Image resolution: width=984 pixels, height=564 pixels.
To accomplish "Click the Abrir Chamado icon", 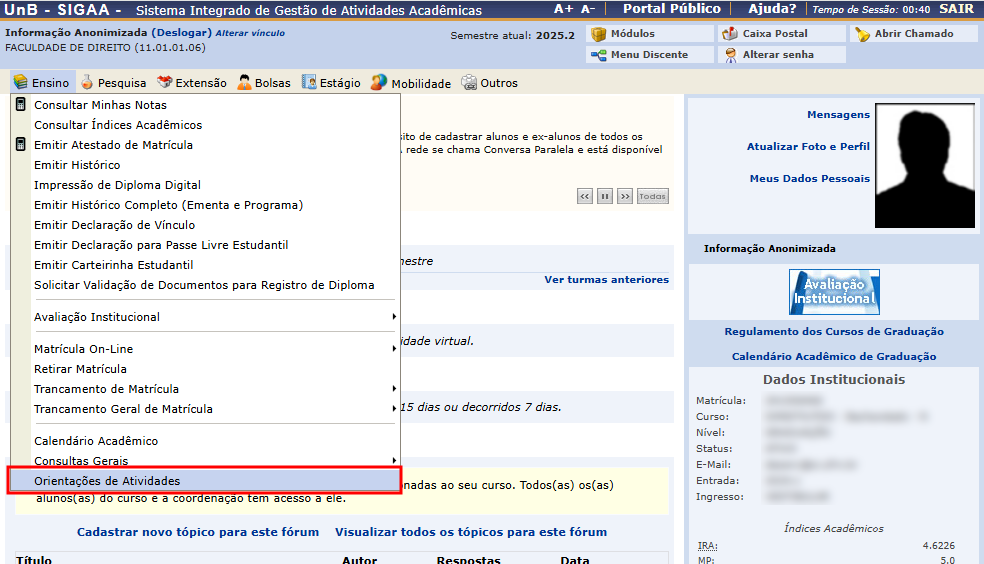I will [862, 34].
